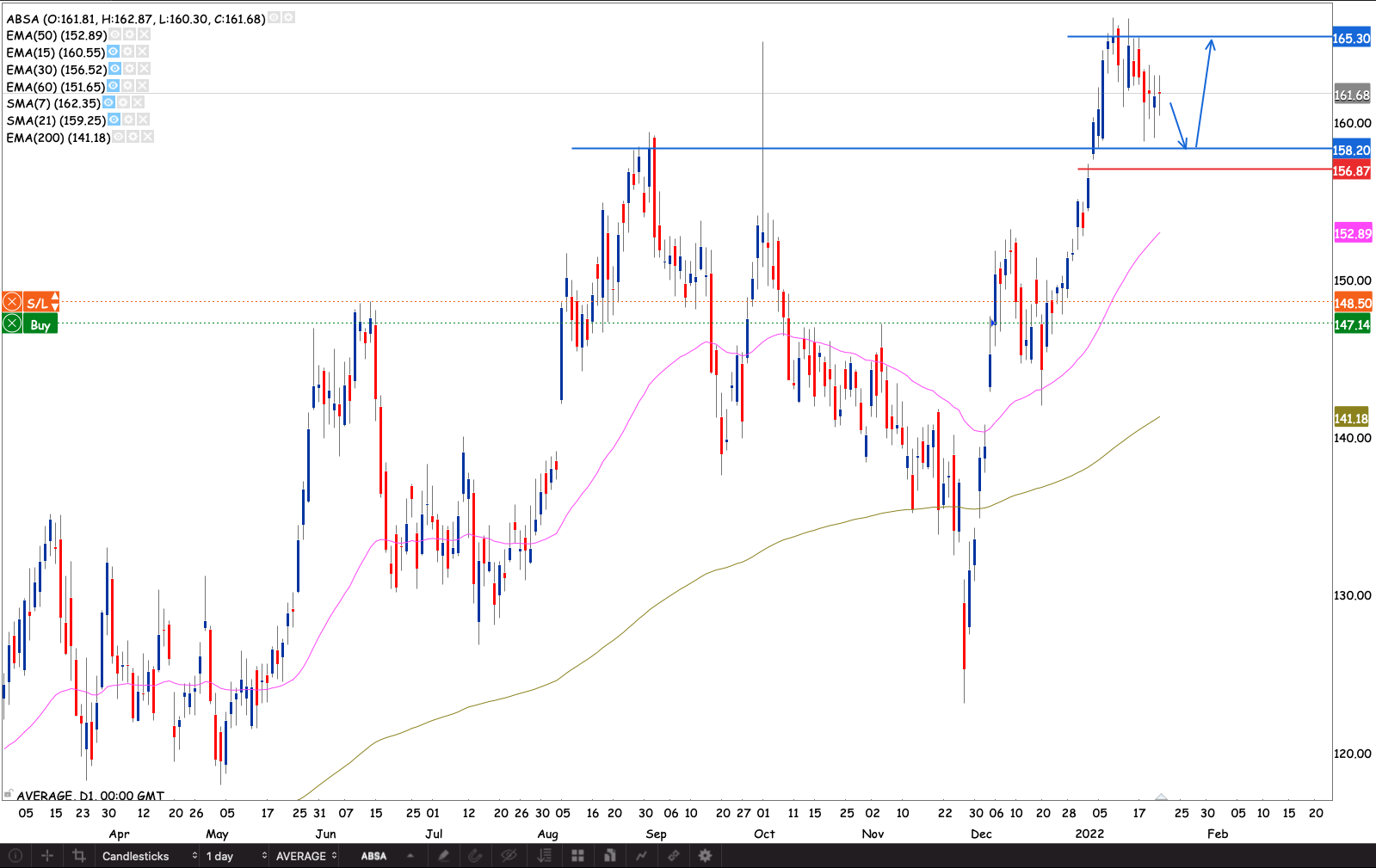The width and height of the screenshot is (1376, 868).
Task: Click the crop tool icon
Action: point(79,856)
